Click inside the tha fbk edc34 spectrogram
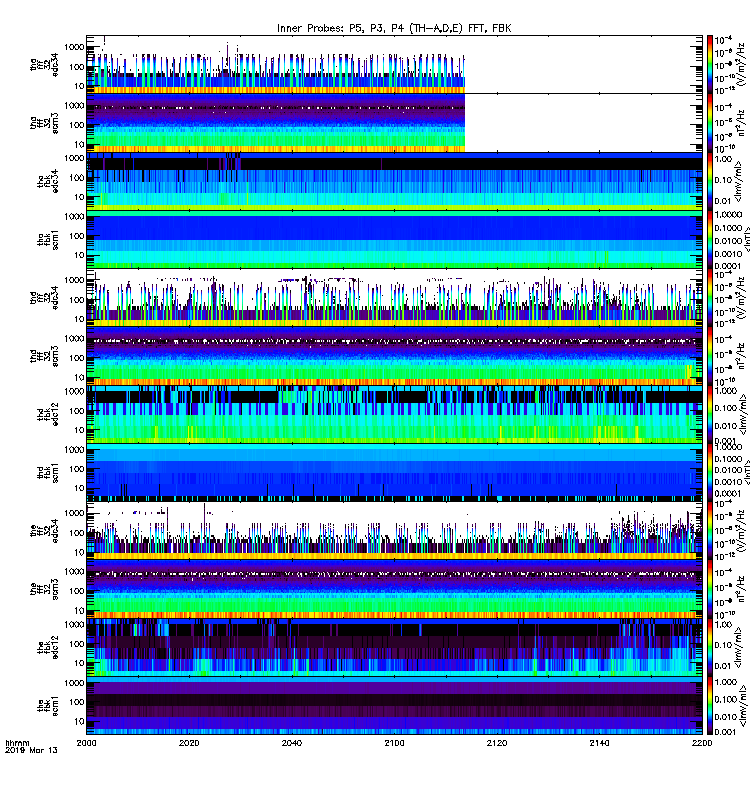 click(x=394, y=181)
